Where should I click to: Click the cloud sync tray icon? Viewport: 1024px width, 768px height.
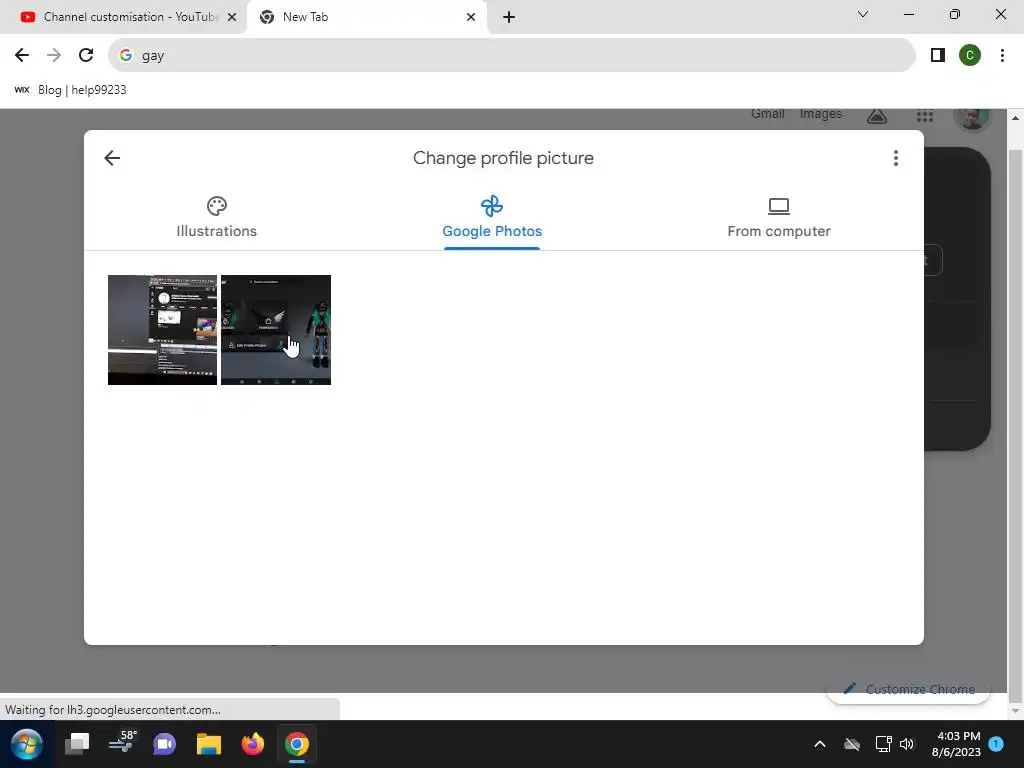[x=852, y=744]
